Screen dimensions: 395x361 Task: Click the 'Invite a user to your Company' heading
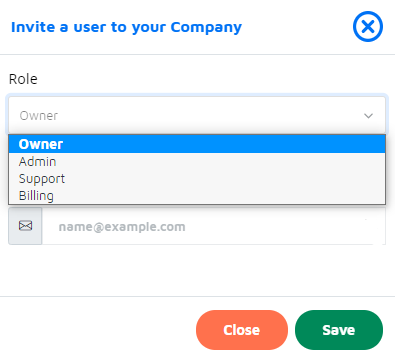(126, 27)
